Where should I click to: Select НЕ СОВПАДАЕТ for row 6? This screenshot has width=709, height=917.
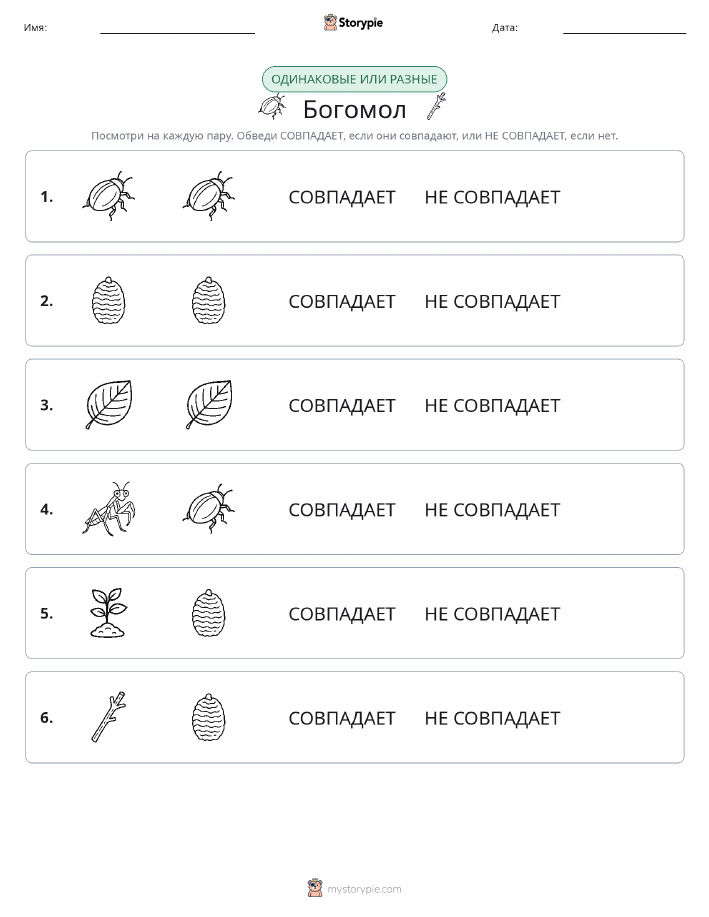(x=492, y=718)
